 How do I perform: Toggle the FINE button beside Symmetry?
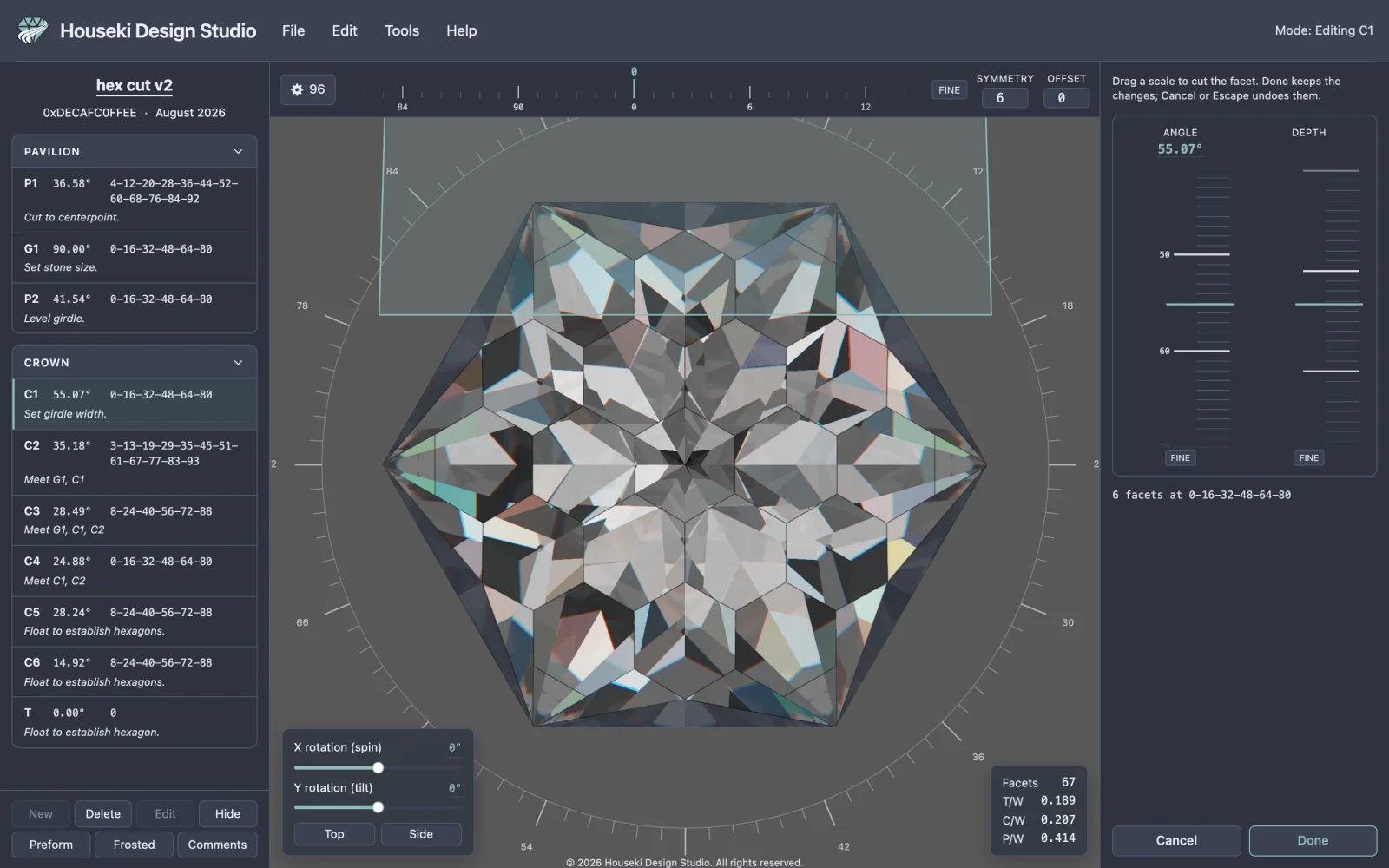949,89
